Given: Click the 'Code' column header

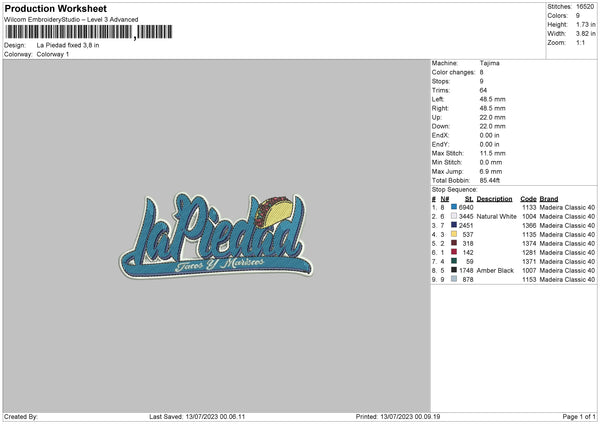Looking at the screenshot, I should tap(528, 199).
